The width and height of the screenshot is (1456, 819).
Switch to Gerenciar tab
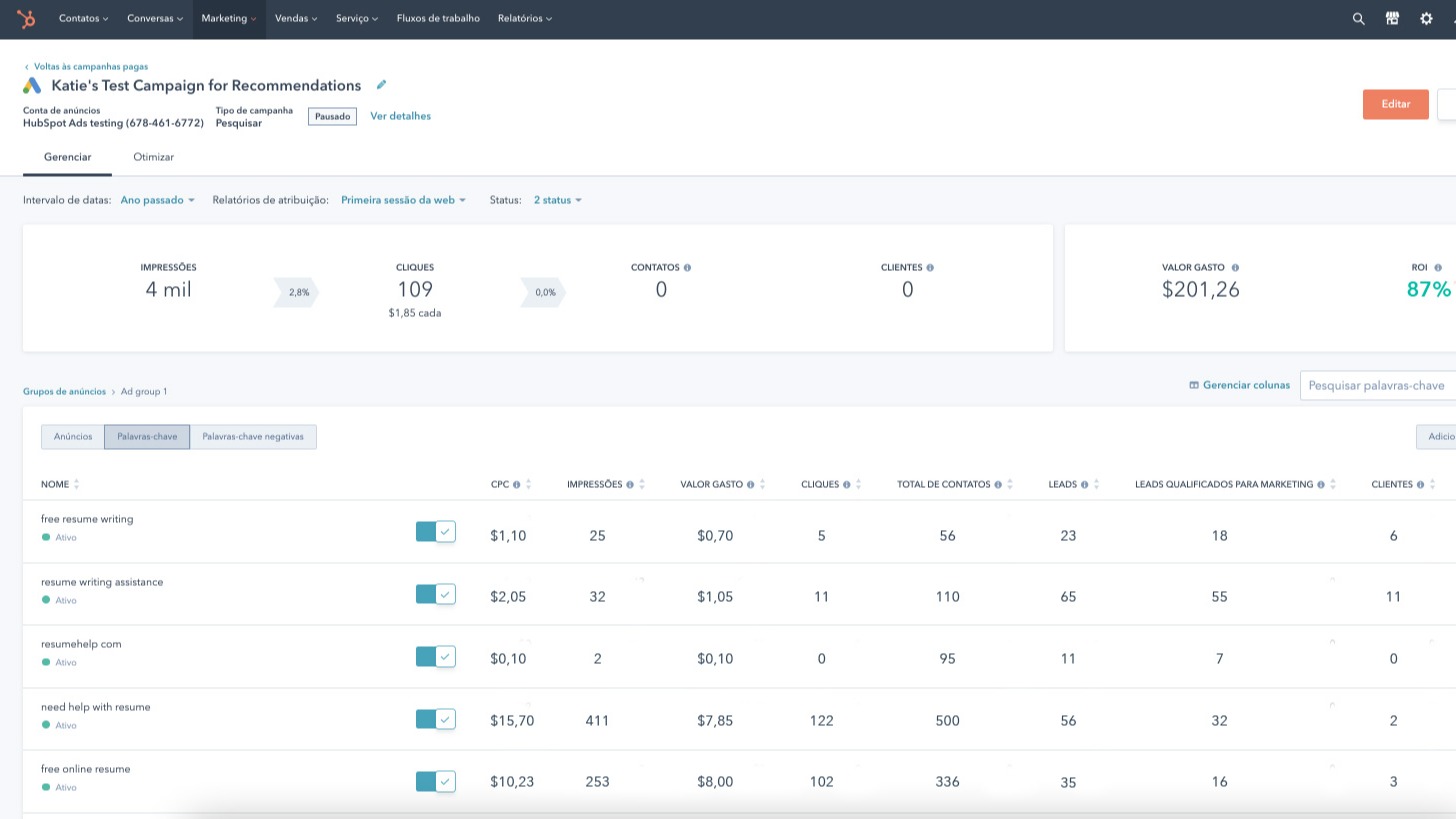67,157
